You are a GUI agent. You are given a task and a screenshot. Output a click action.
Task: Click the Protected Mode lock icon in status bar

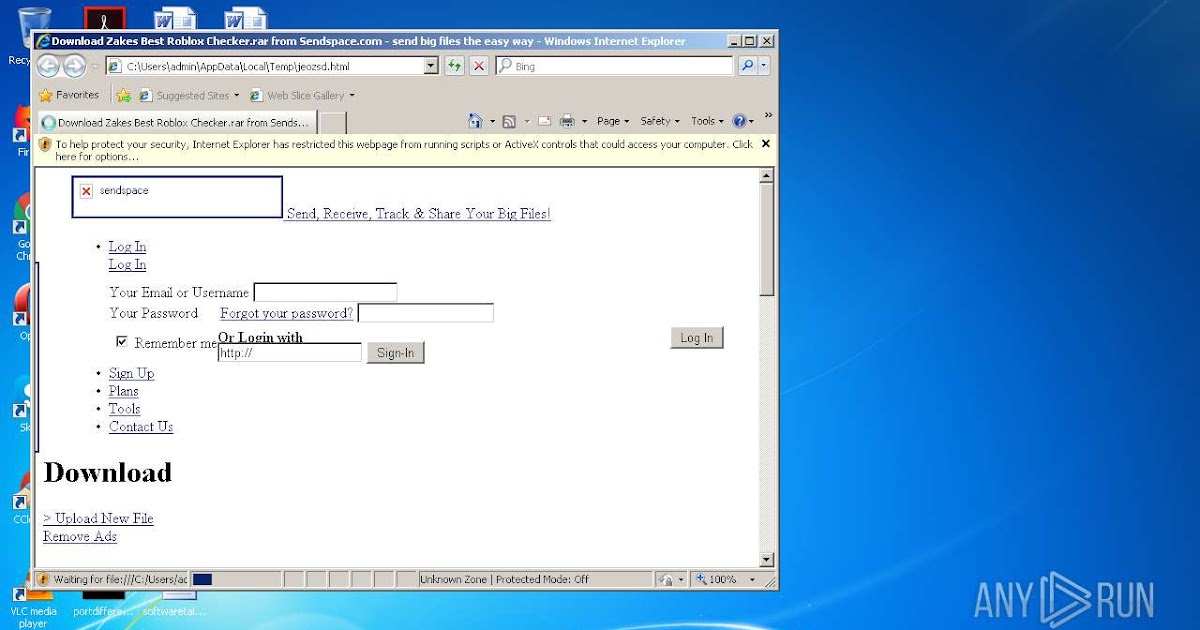point(665,579)
